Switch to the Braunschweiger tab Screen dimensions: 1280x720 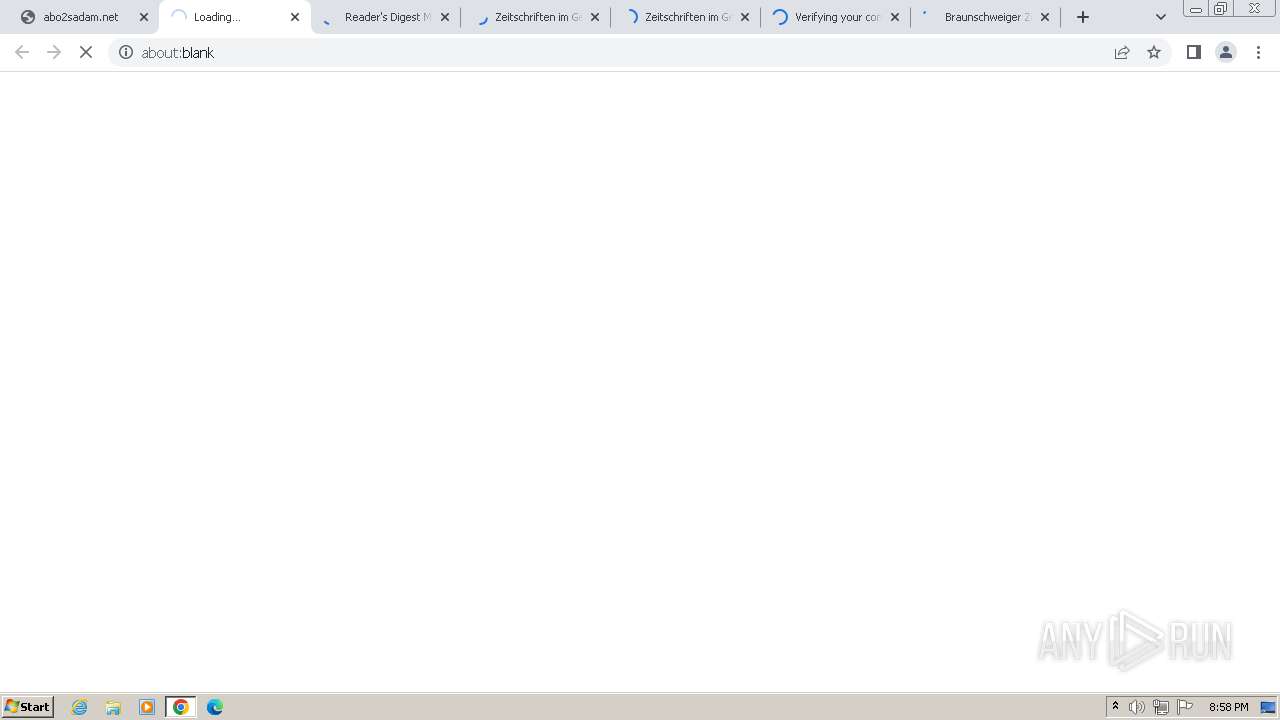click(x=988, y=17)
